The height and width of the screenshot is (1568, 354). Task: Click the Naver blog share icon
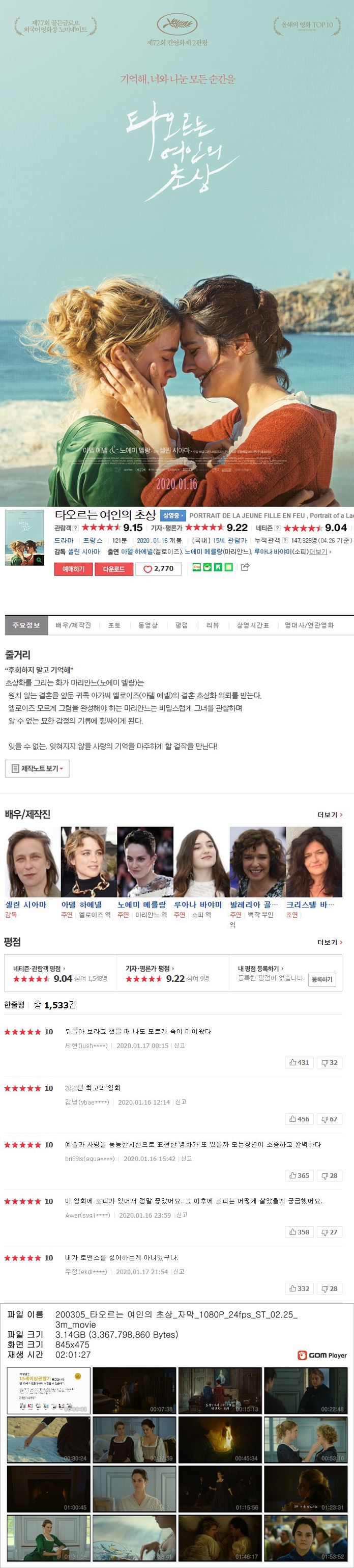(x=196, y=567)
